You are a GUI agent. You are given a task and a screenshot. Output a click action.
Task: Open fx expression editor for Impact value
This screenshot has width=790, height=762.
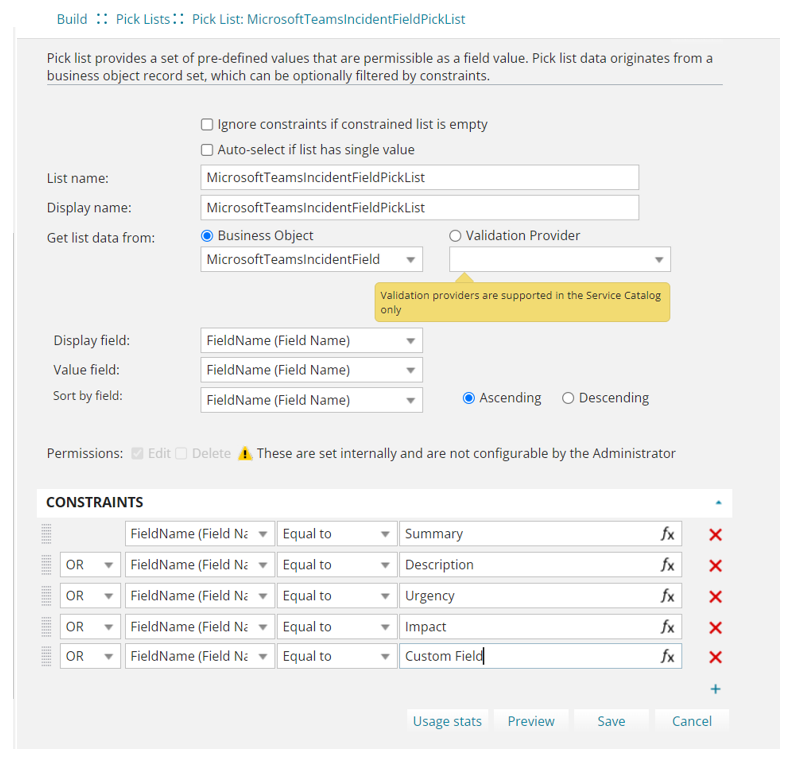pyautogui.click(x=668, y=627)
